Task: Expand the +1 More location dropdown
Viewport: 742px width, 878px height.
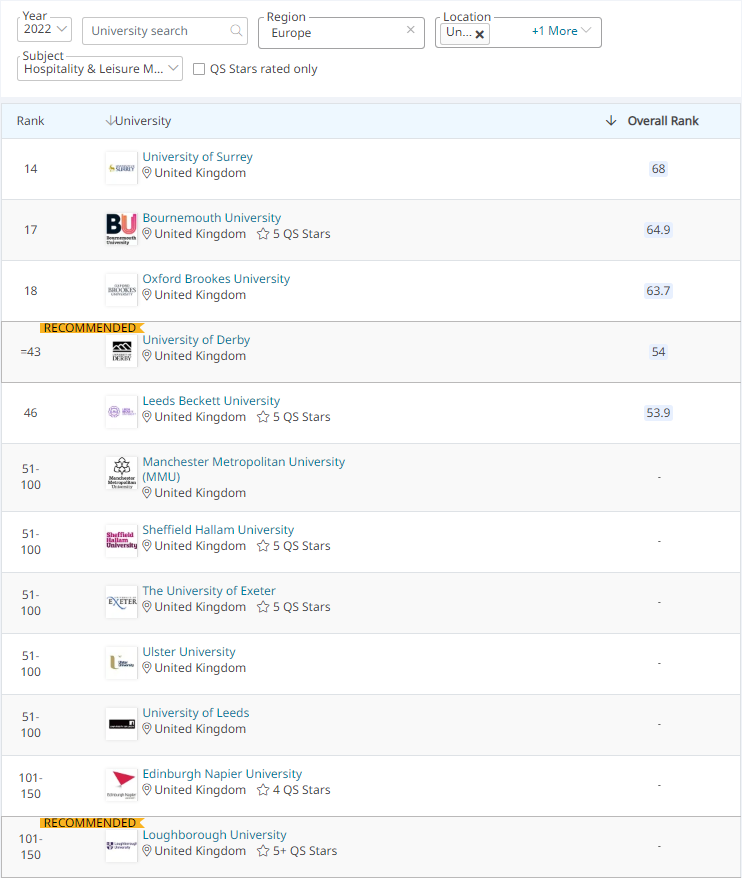Action: coord(561,31)
